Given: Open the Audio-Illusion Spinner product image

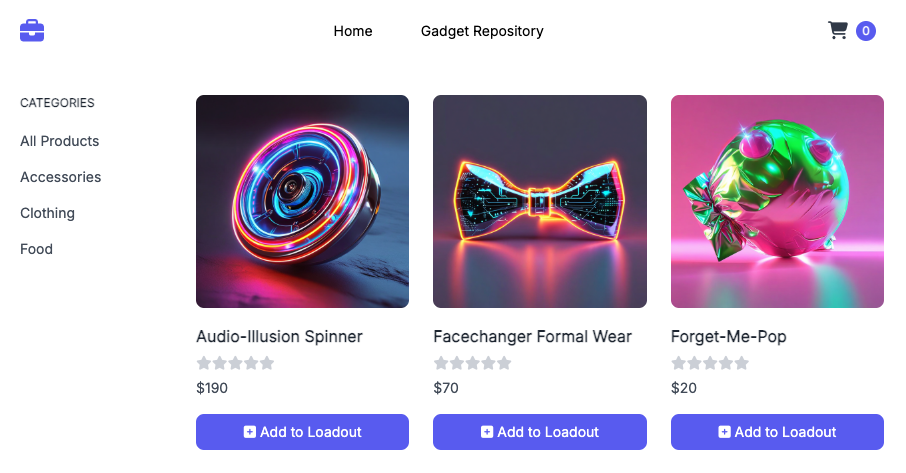Looking at the screenshot, I should [x=302, y=202].
